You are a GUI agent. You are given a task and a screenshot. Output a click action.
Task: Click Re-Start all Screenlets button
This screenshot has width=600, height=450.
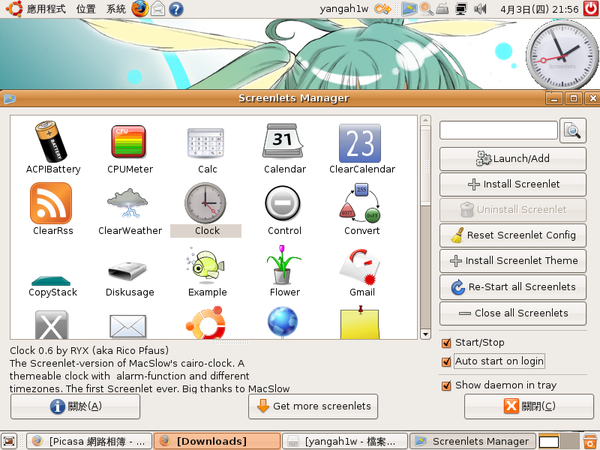[513, 287]
